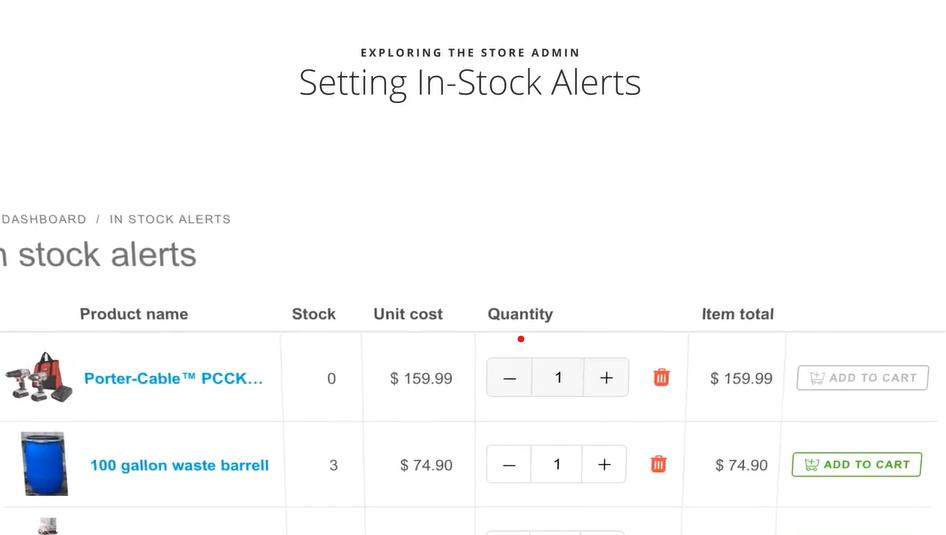Image resolution: width=946 pixels, height=535 pixels.
Task: Decrease quantity for 100 gallon waste barrell
Action: pyautogui.click(x=509, y=465)
